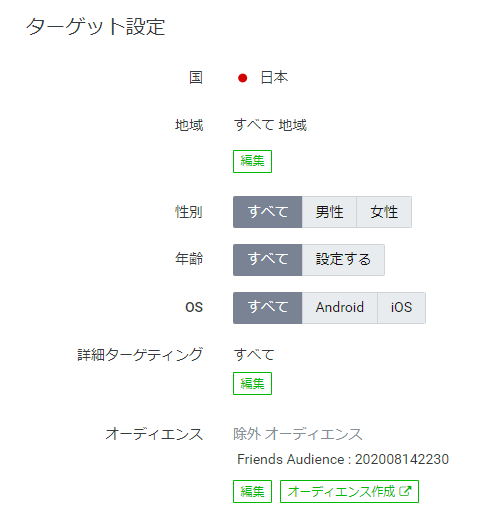Click the Friends Audience : 202008142230 entry
Screen dimensions: 498x529
pyautogui.click(x=343, y=459)
